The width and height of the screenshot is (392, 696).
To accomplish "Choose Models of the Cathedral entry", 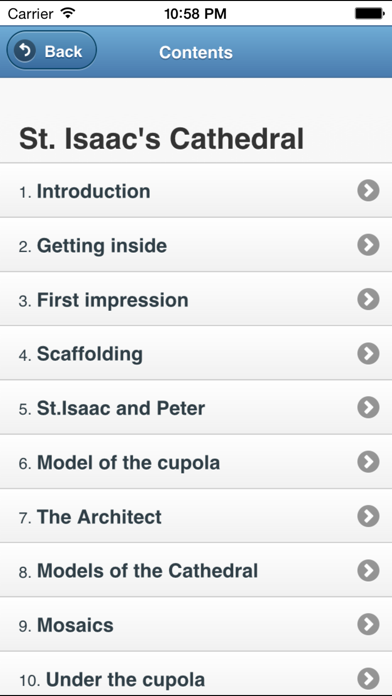I will click(196, 570).
